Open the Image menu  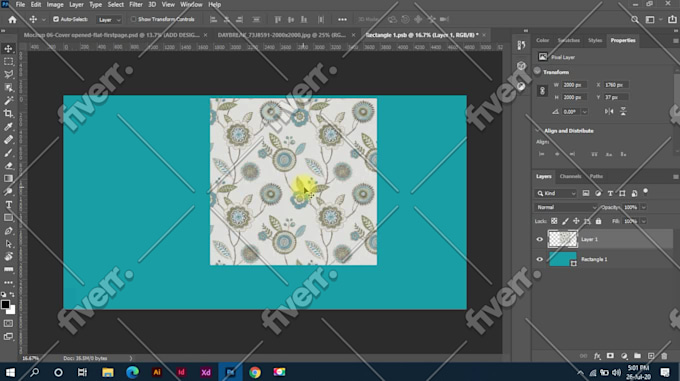55,5
